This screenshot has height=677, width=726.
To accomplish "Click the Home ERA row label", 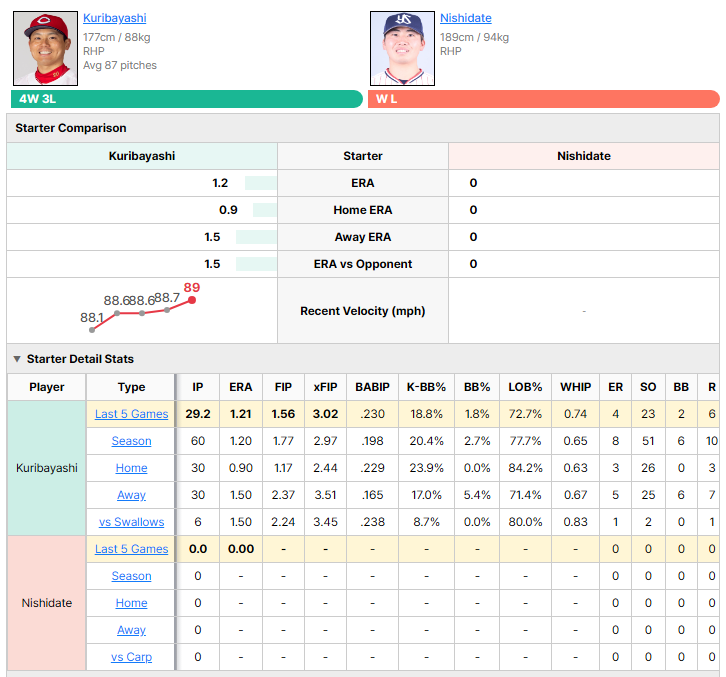I will 363,210.
